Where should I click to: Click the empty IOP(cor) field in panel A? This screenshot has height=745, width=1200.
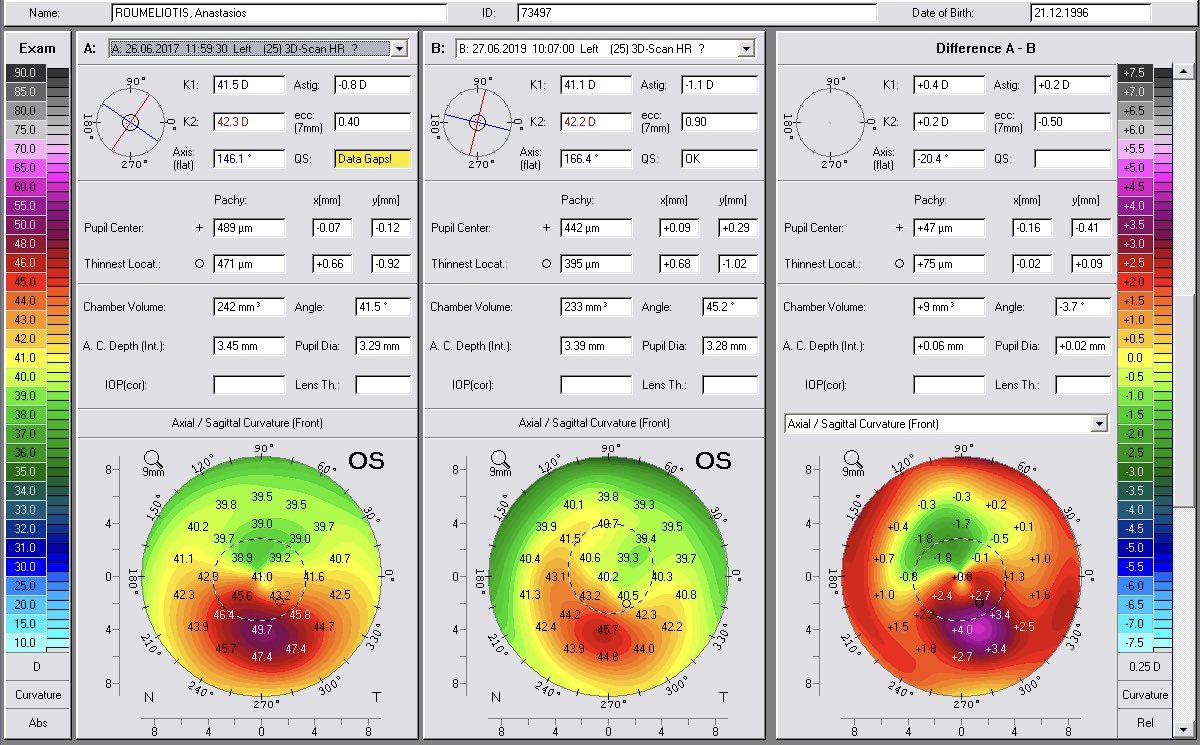(x=249, y=385)
